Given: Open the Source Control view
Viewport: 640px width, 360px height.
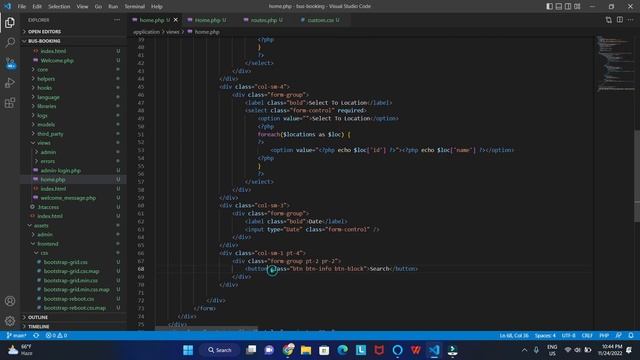Looking at the screenshot, I should click(10, 62).
